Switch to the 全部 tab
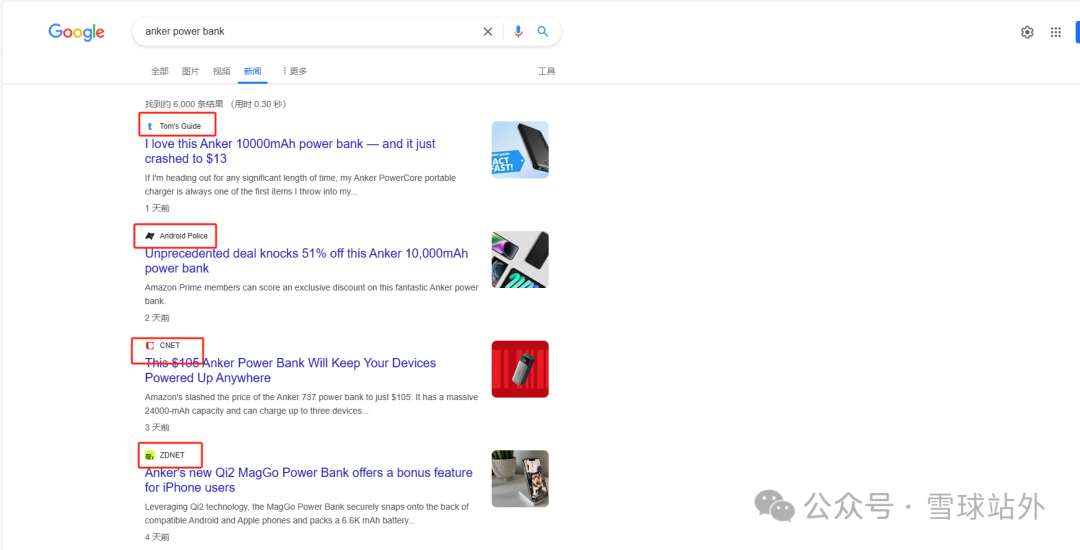The height and width of the screenshot is (550, 1080). 160,71
